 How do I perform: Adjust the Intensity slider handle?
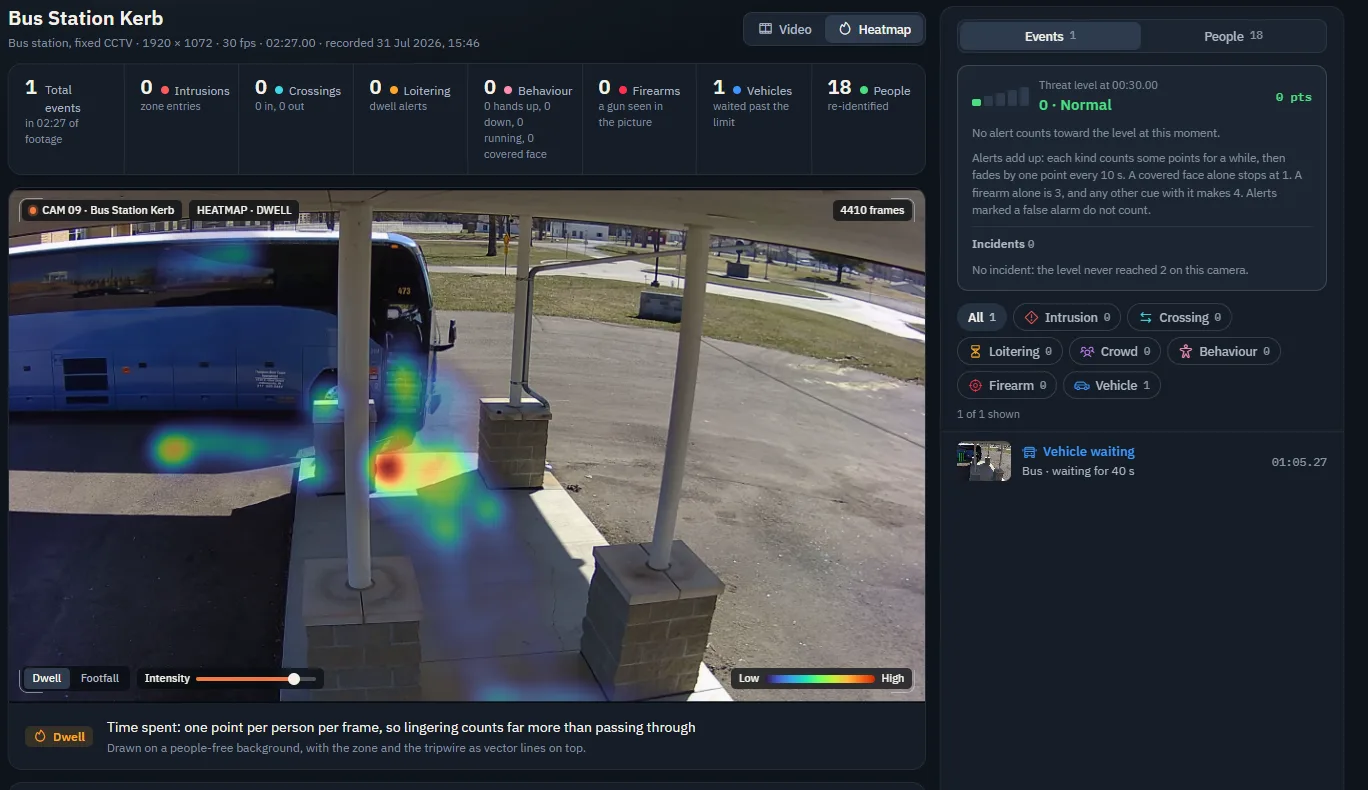tap(294, 679)
